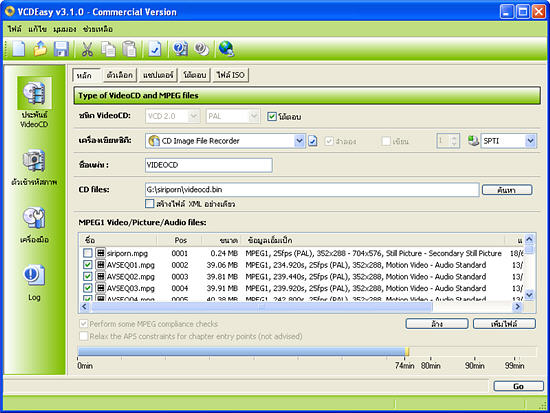Click the size column header (ขนาด)

pos(222,240)
